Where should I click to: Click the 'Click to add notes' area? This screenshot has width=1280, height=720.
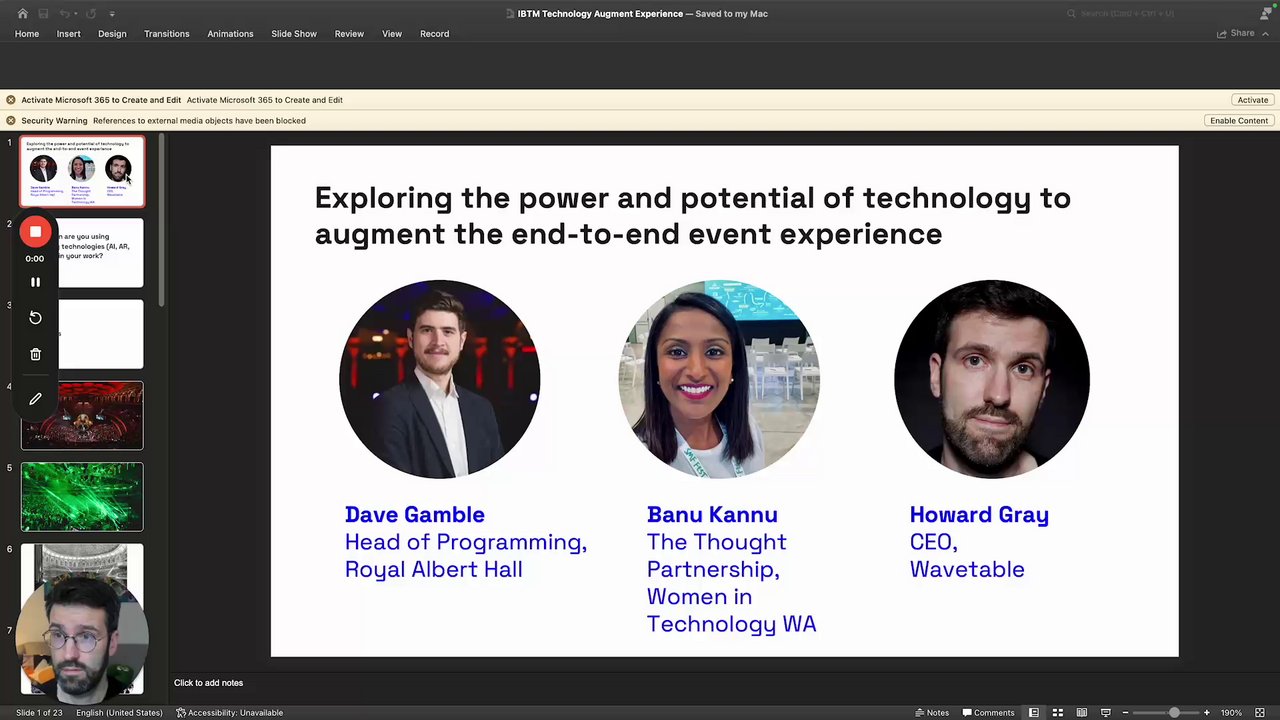(208, 683)
